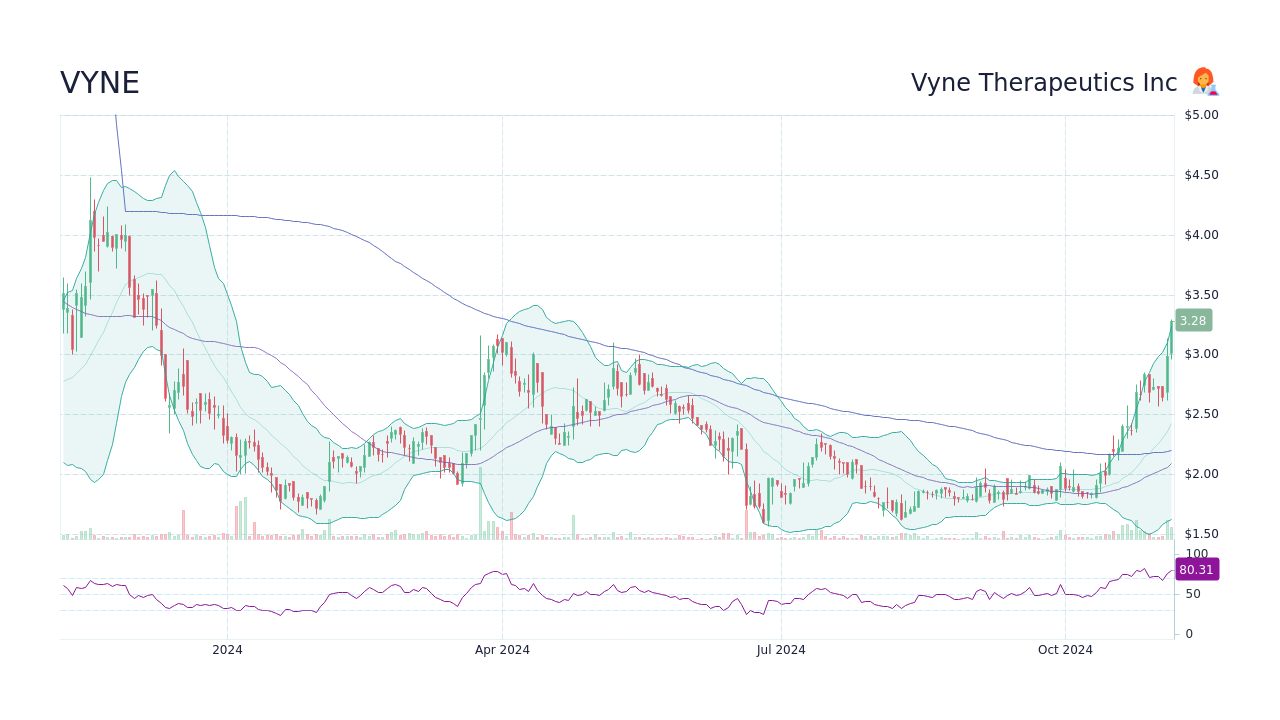The width and height of the screenshot is (1280, 720).
Task: Click the Vyne Therapeutics Inc company name
Action: 1044,83
